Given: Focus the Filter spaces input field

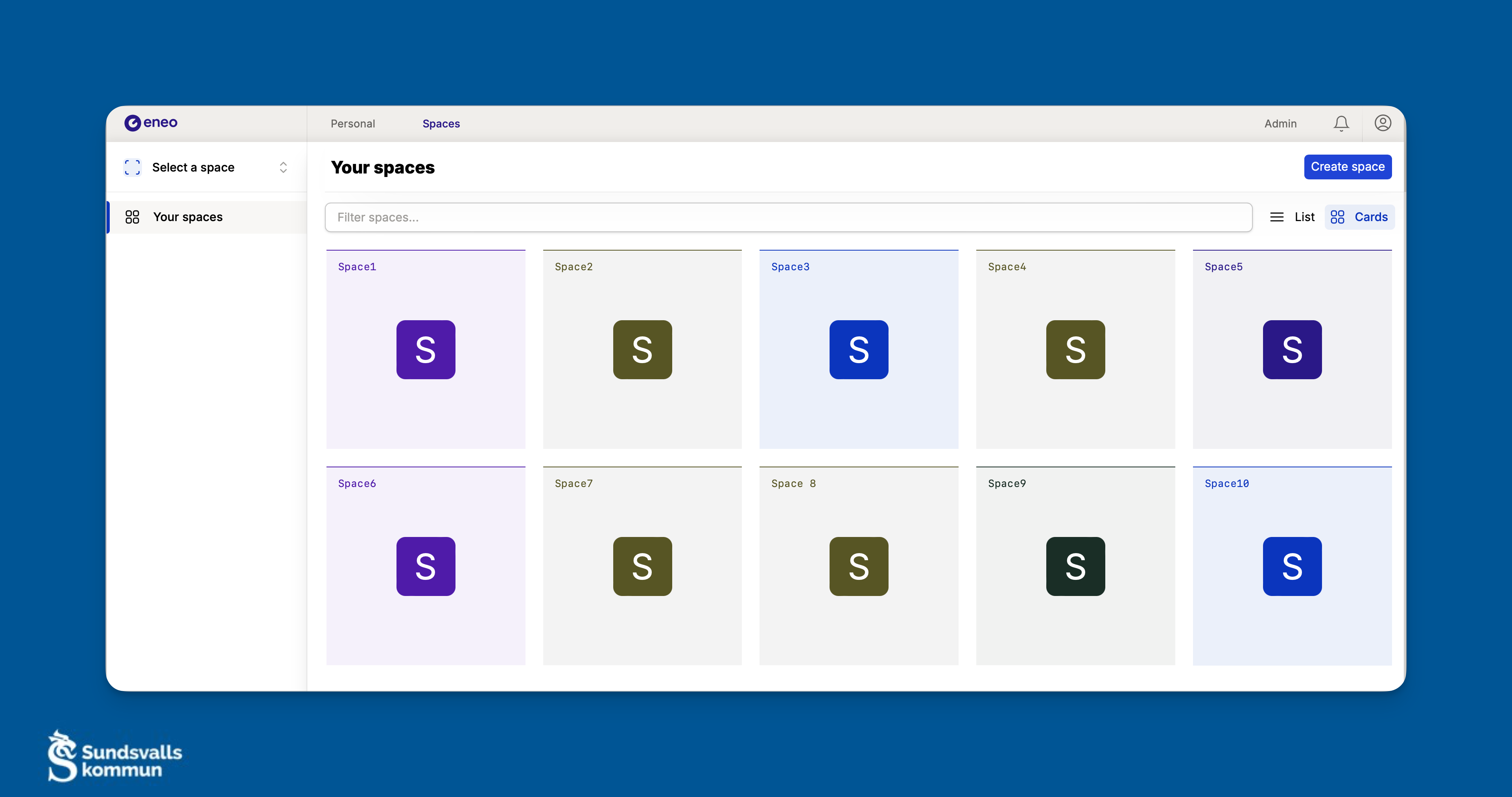Looking at the screenshot, I should click(x=788, y=217).
